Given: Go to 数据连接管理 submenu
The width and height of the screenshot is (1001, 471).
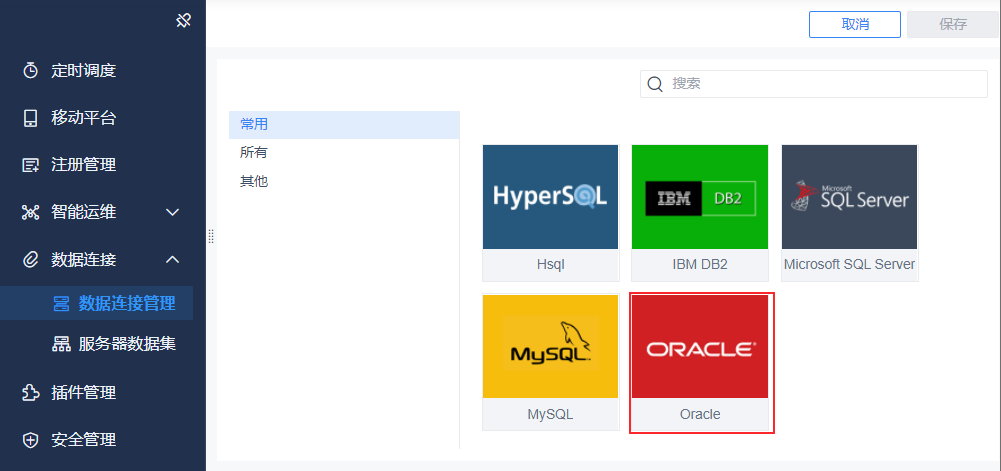Looking at the screenshot, I should [96, 303].
